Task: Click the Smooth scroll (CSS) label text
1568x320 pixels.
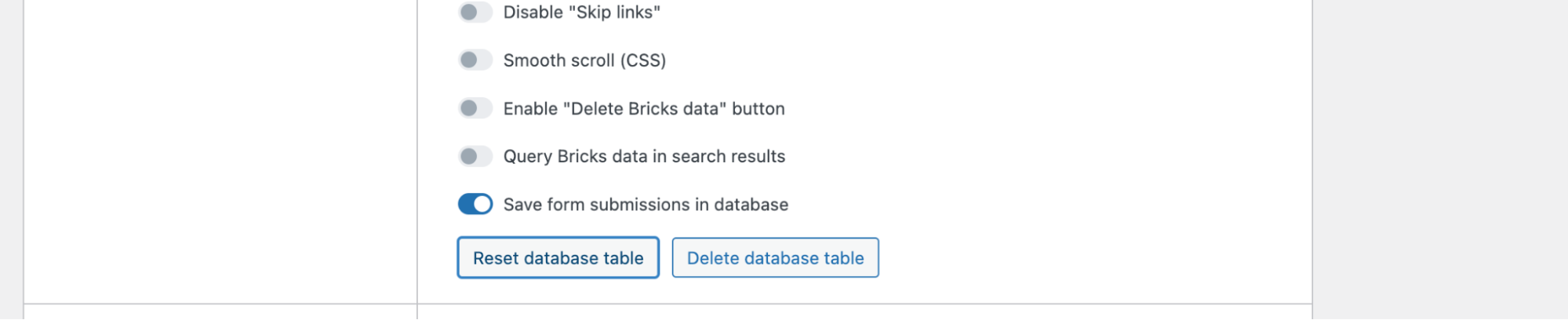Action: (x=584, y=60)
